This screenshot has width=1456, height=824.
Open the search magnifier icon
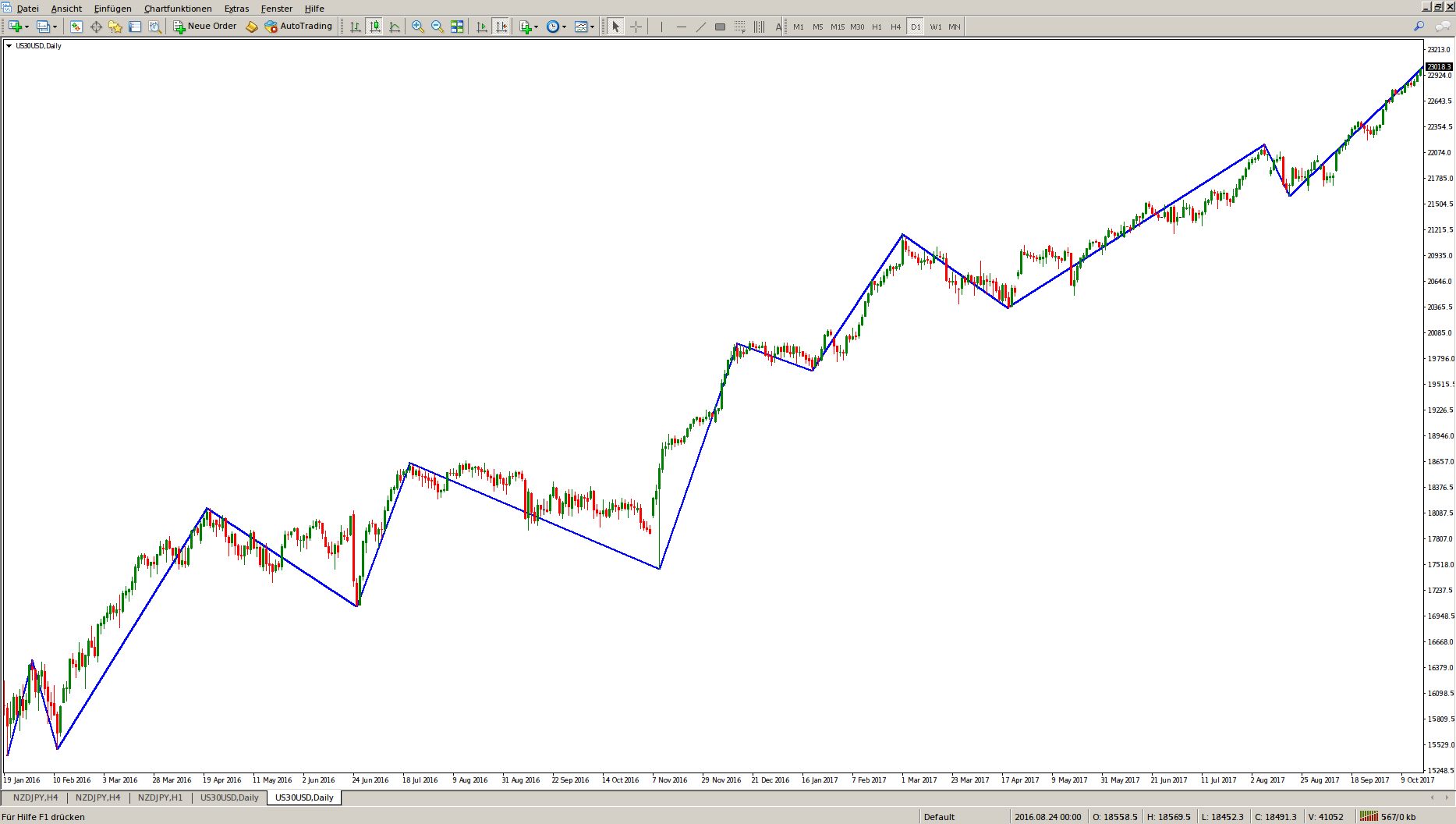(1419, 27)
